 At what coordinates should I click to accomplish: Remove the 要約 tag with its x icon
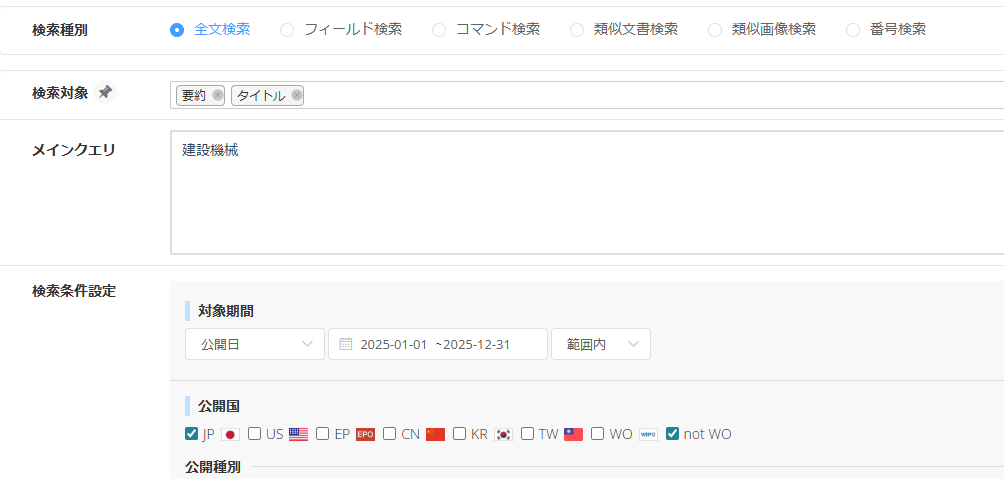[218, 96]
